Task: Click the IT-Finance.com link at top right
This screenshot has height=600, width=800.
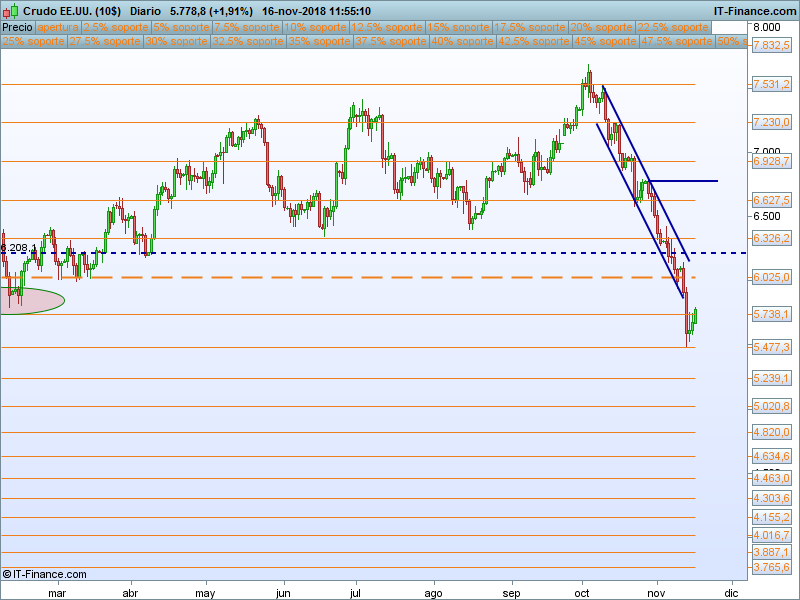Action: coord(754,11)
